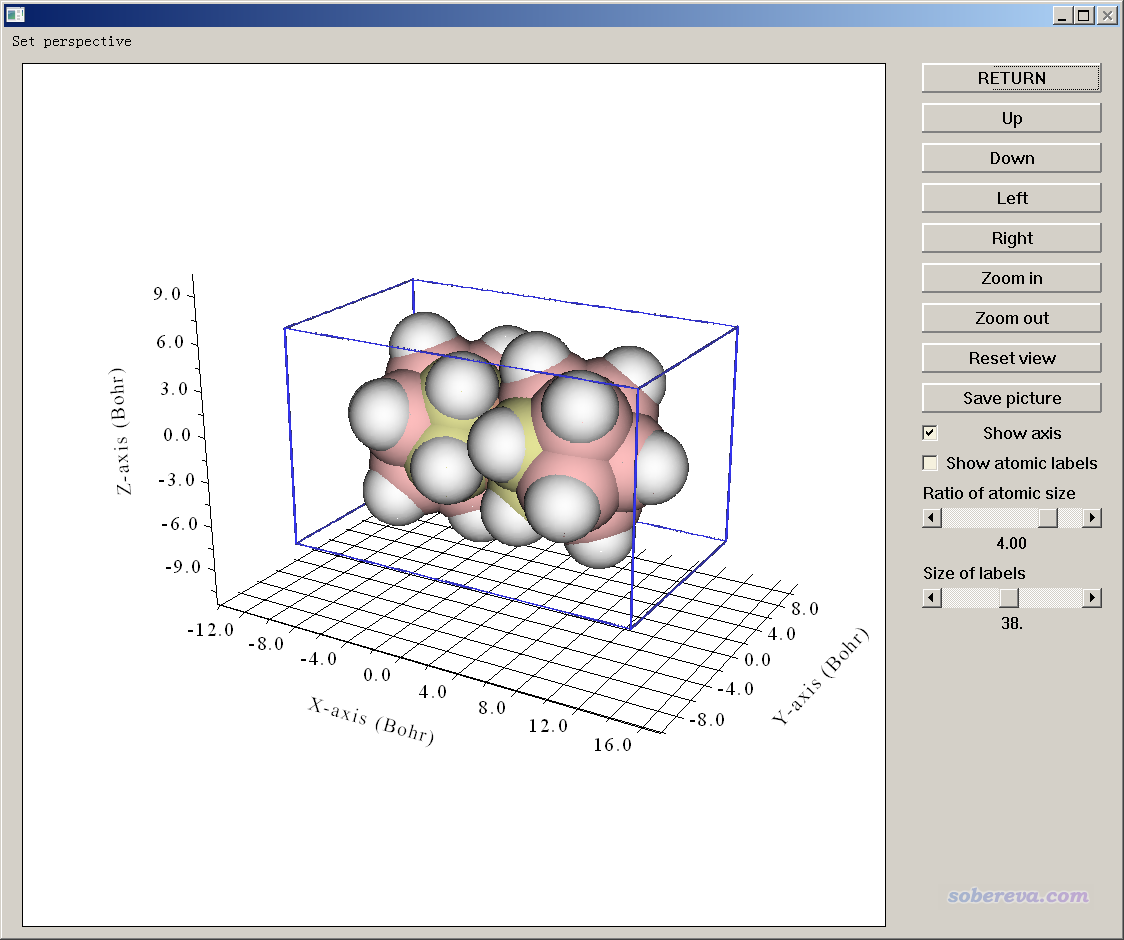Click the Z-axis (Bohr) label
This screenshot has height=940, width=1124.
(120, 431)
